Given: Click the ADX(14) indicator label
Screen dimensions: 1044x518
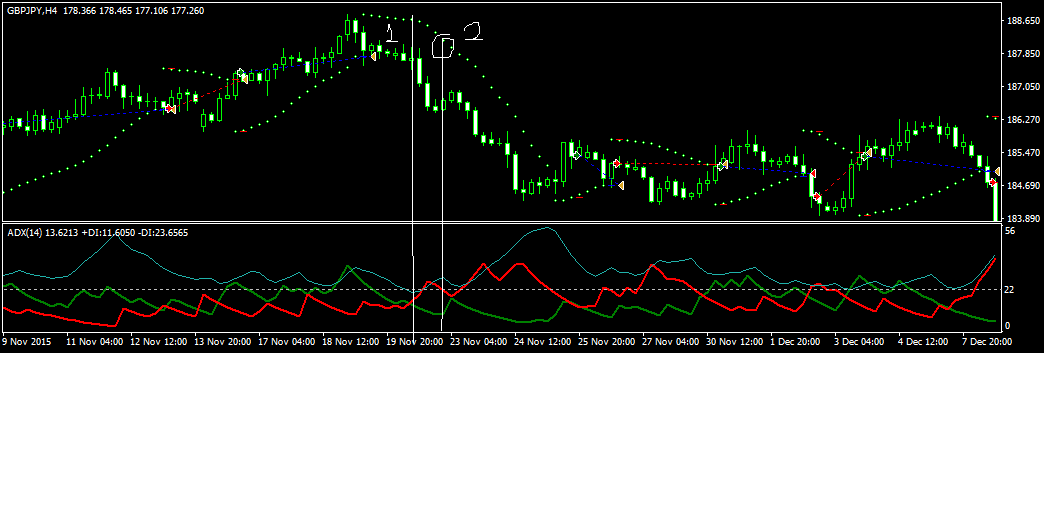Looking at the screenshot, I should pos(25,232).
